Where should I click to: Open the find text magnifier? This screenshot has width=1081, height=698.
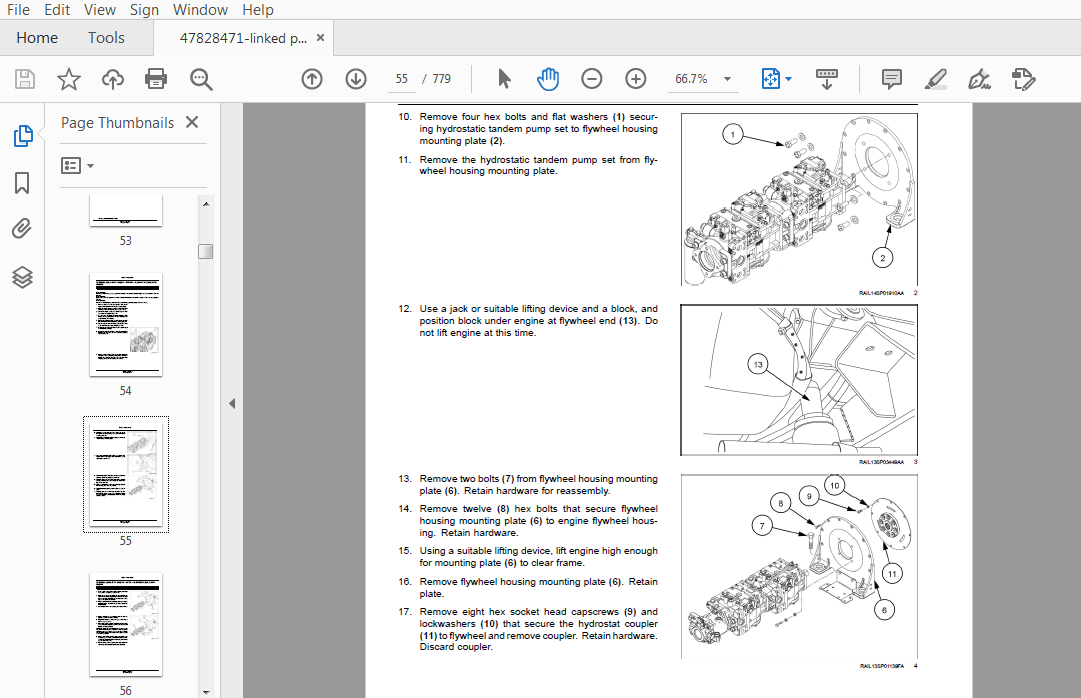201,79
